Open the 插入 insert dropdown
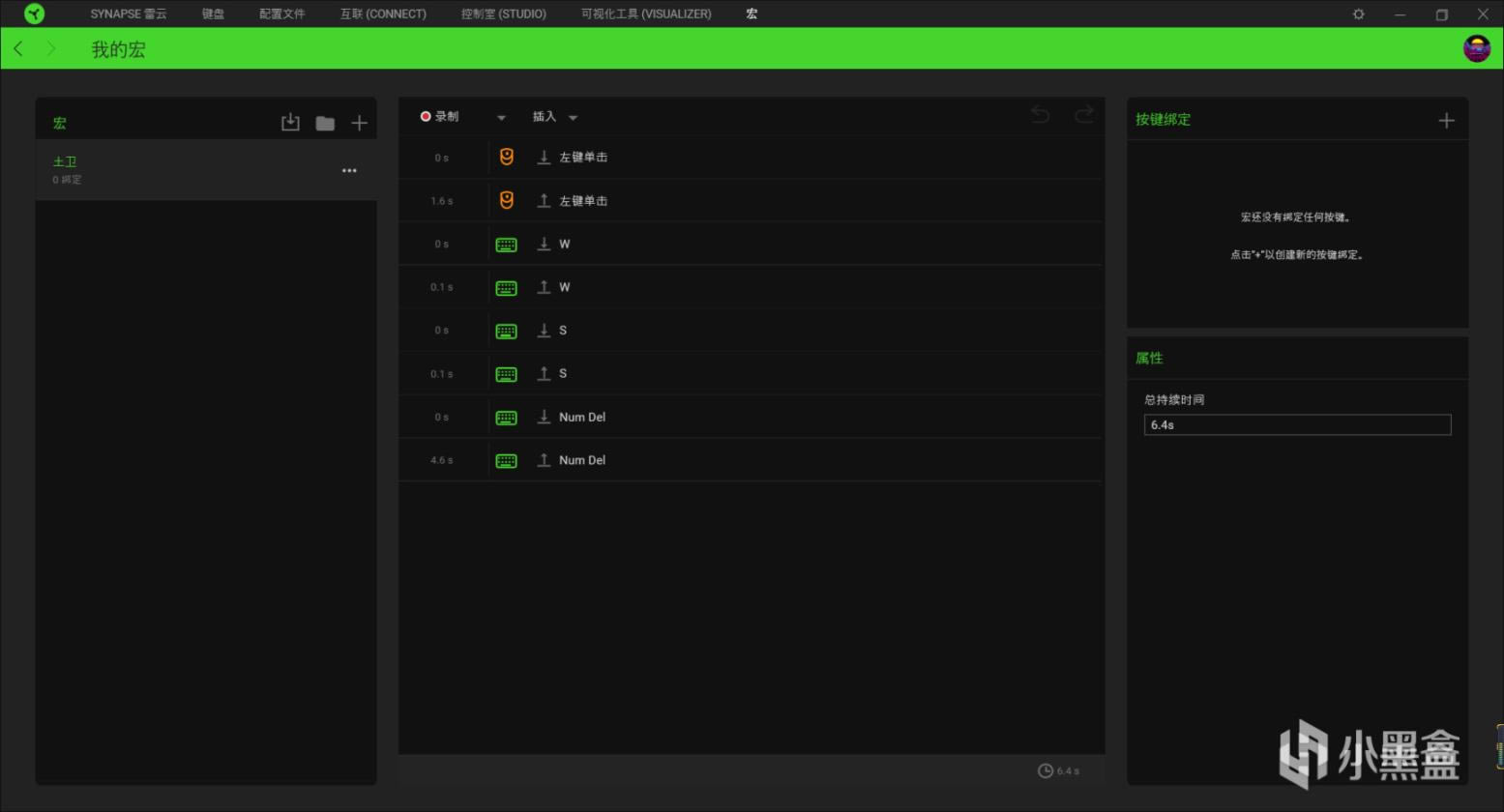This screenshot has width=1504, height=812. point(554,117)
